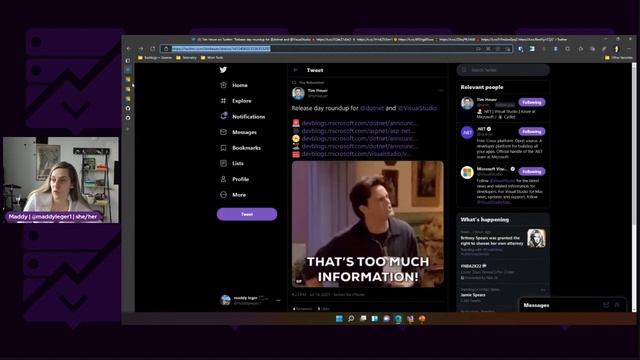Go to Profile in sidebar
This screenshot has width=640, height=360.
pyautogui.click(x=234, y=179)
